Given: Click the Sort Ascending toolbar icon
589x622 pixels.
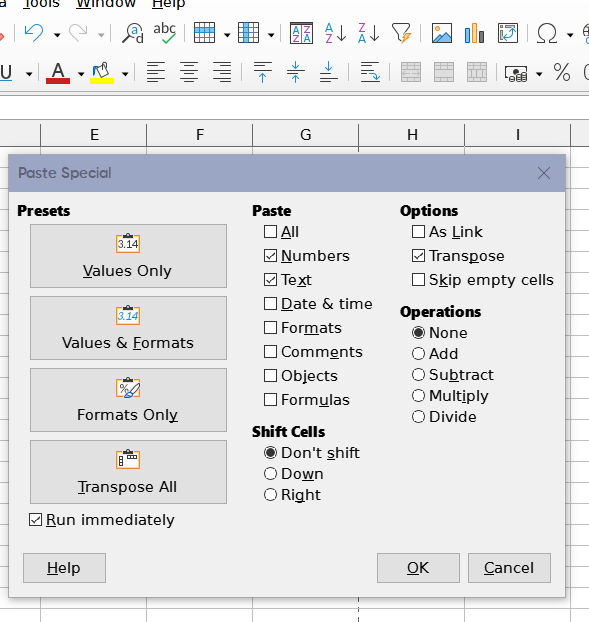Looking at the screenshot, I should [336, 33].
